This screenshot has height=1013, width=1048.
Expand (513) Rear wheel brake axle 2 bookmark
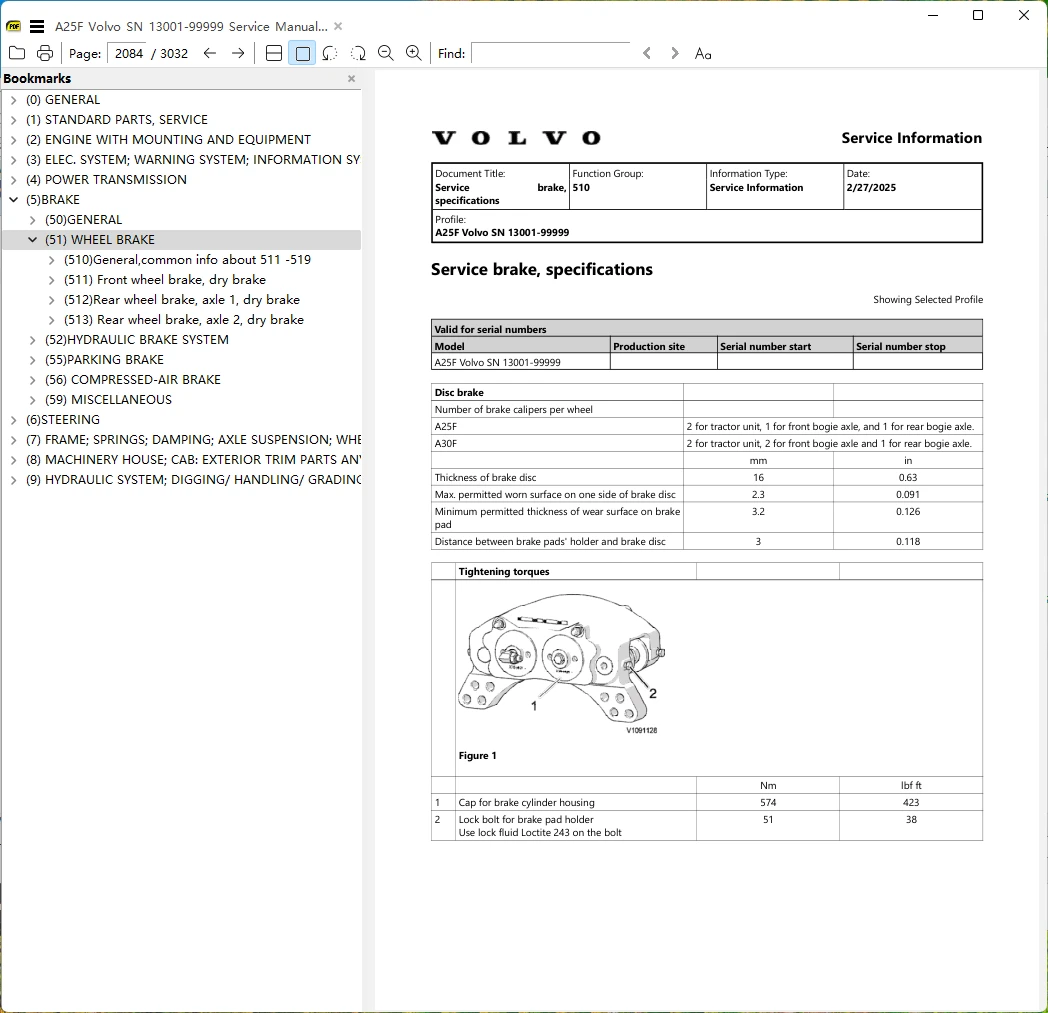pyautogui.click(x=51, y=320)
